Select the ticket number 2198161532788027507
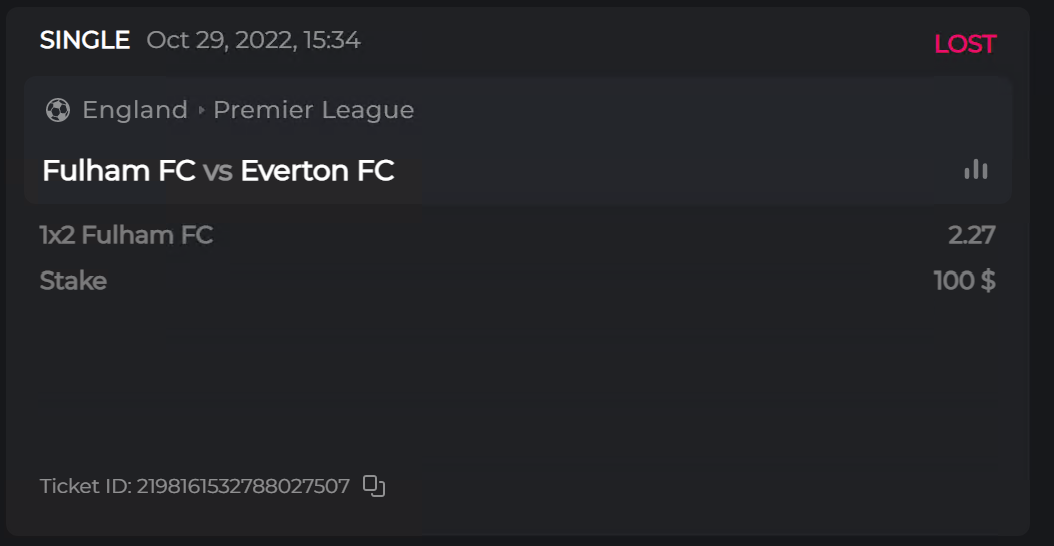1054x546 pixels. (243, 487)
